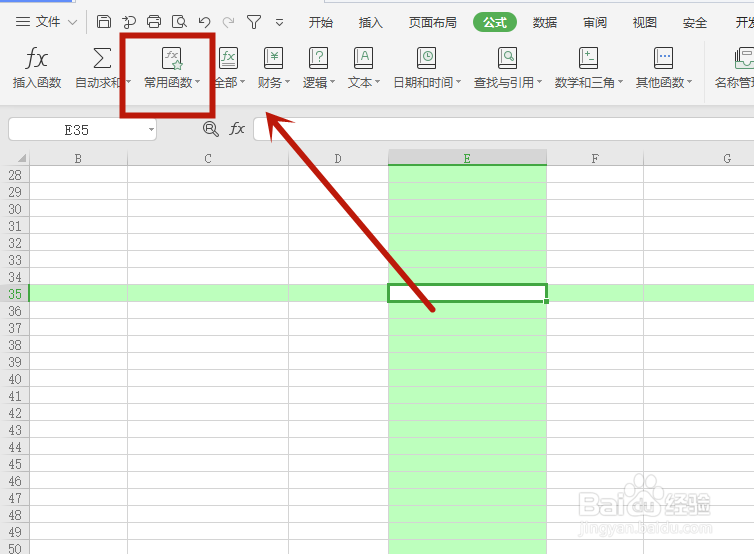754x554 pixels.
Task: Click cell B42
Action: tap(78, 413)
